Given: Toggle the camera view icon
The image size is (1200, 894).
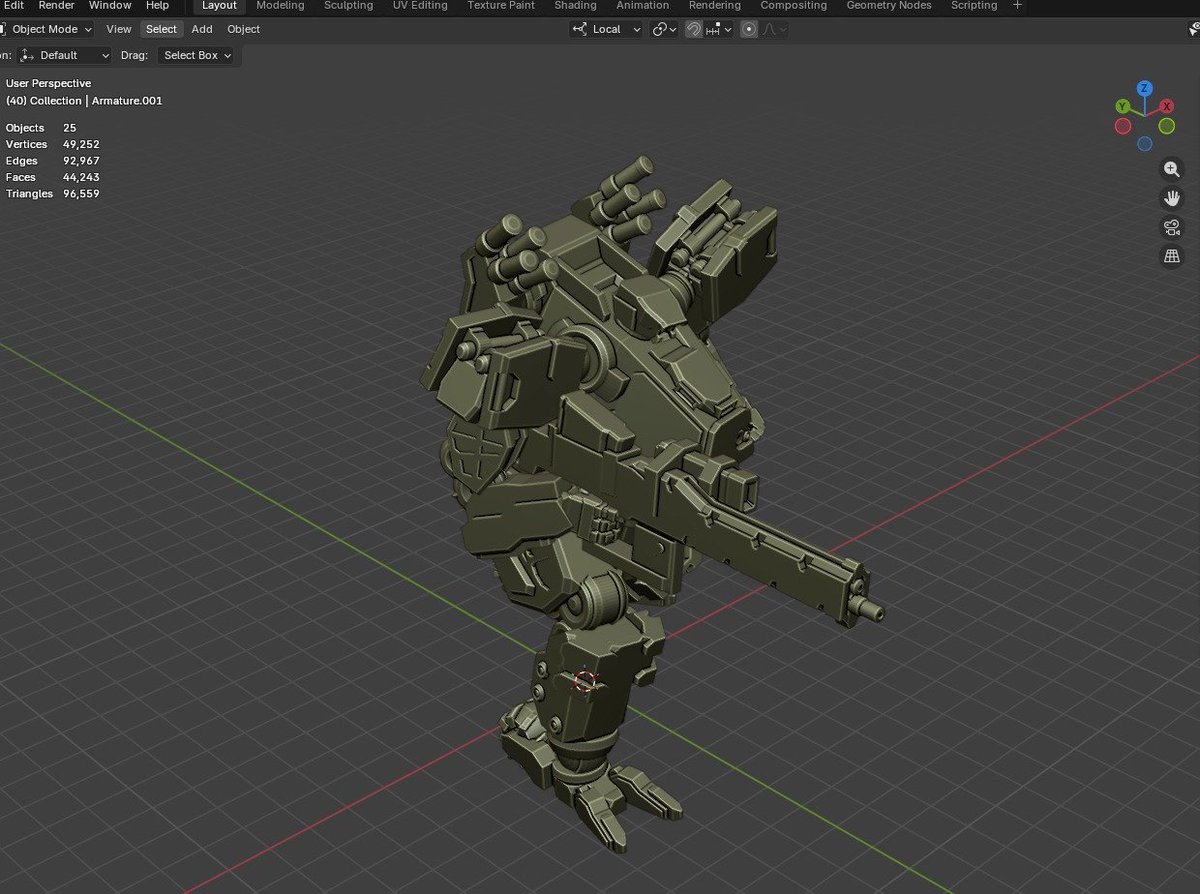Looking at the screenshot, I should (1172, 228).
